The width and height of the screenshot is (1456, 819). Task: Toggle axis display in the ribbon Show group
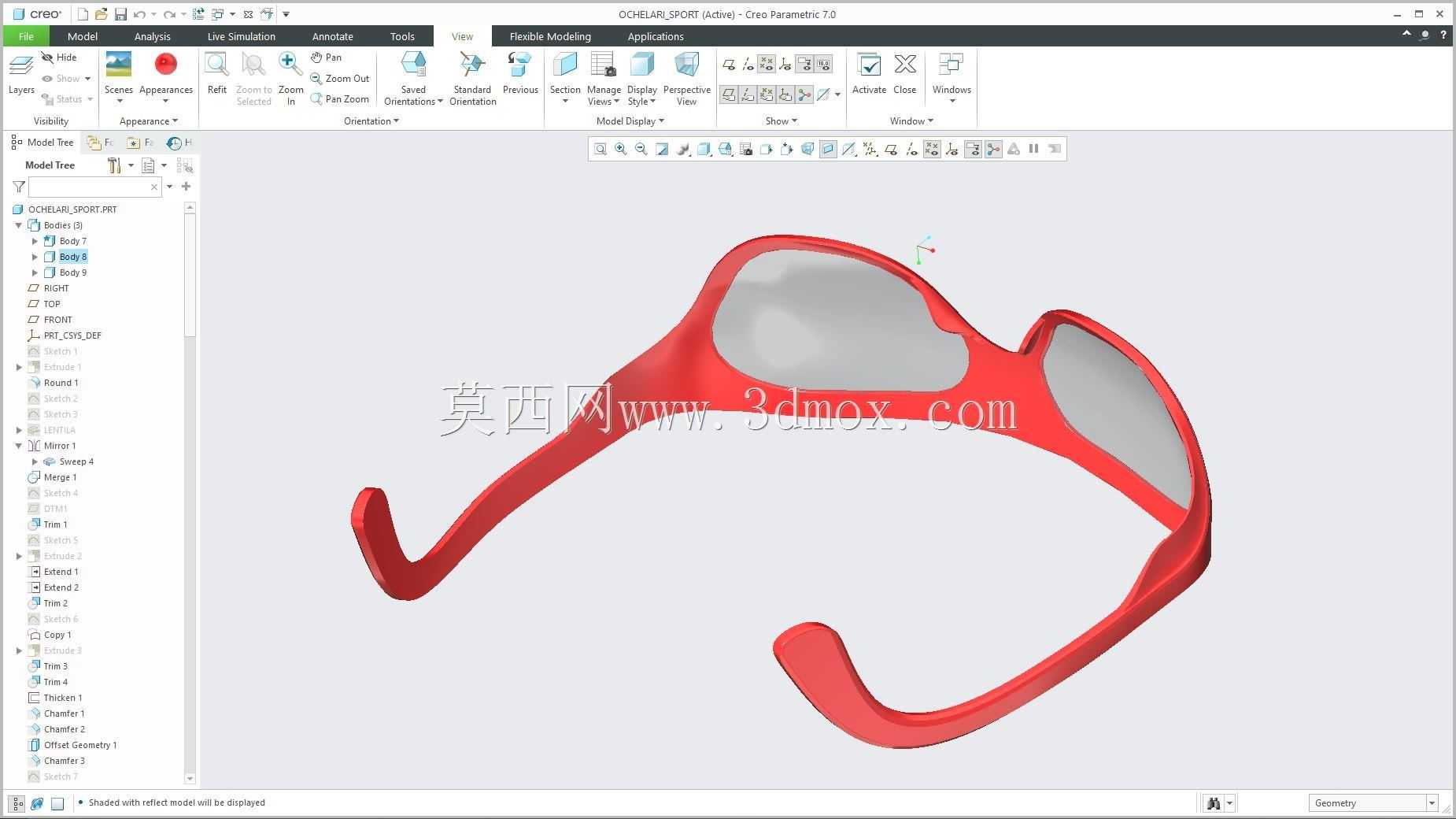point(748,65)
